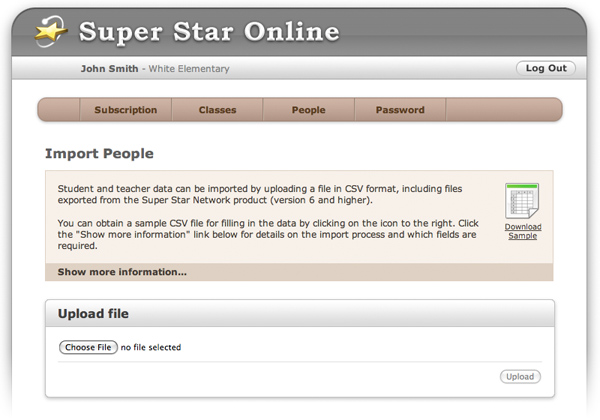
Task: Go to the People tab
Action: point(308,110)
